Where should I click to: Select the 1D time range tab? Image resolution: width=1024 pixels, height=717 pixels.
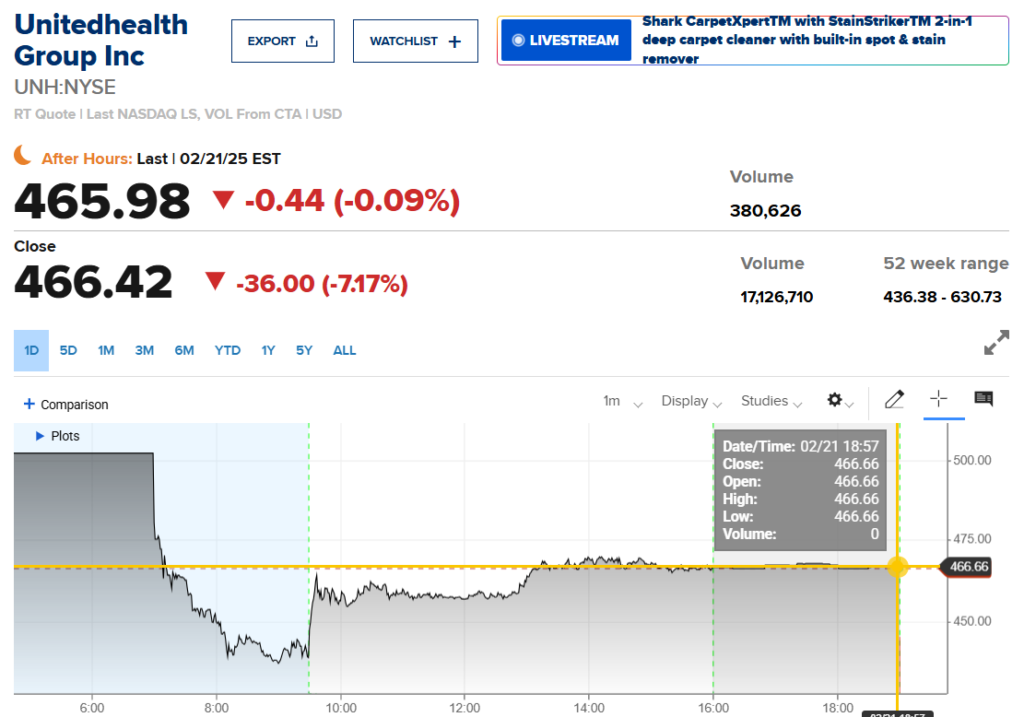pos(31,351)
